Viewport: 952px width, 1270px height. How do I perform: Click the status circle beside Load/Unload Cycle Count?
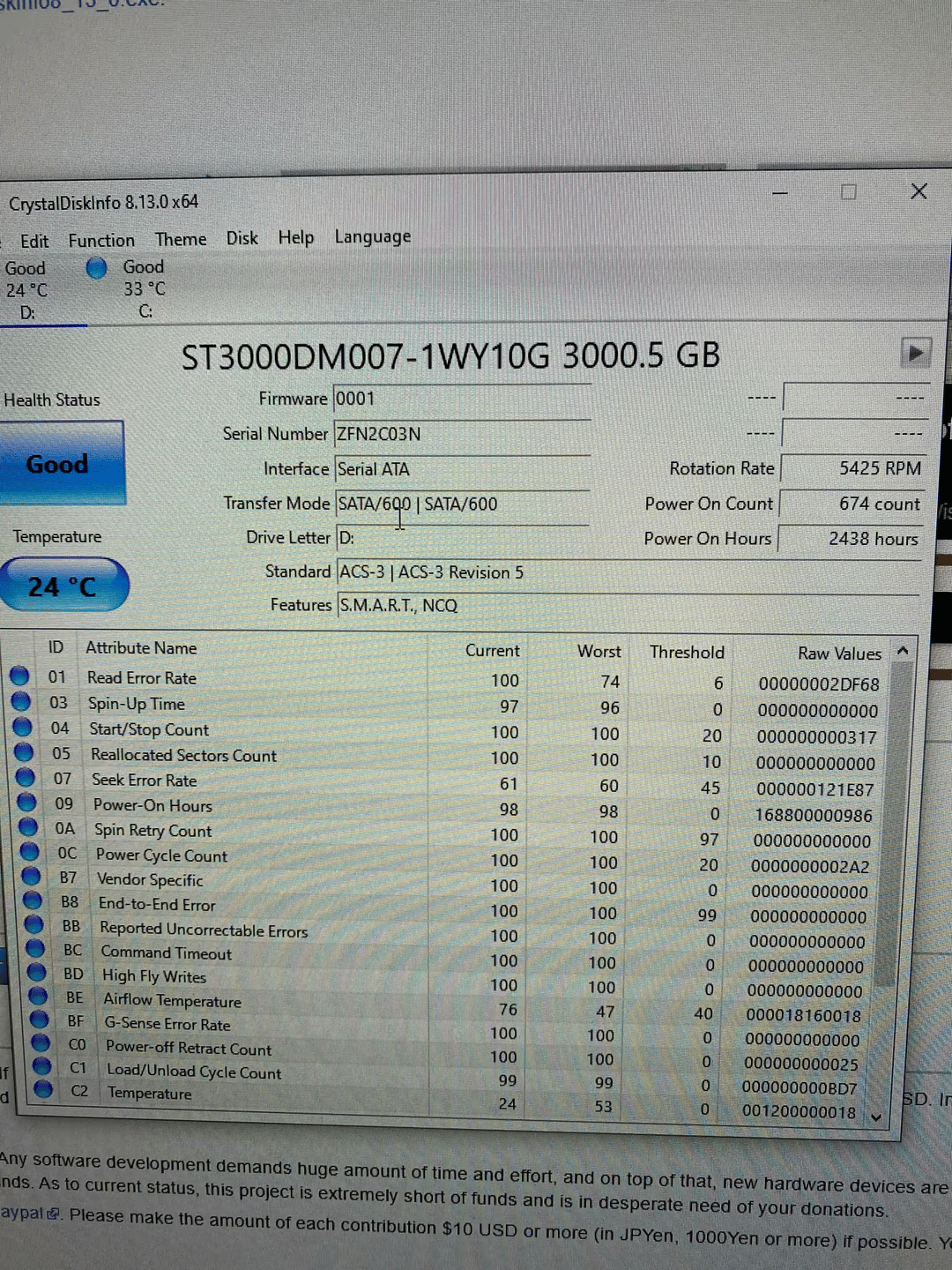tap(42, 1066)
